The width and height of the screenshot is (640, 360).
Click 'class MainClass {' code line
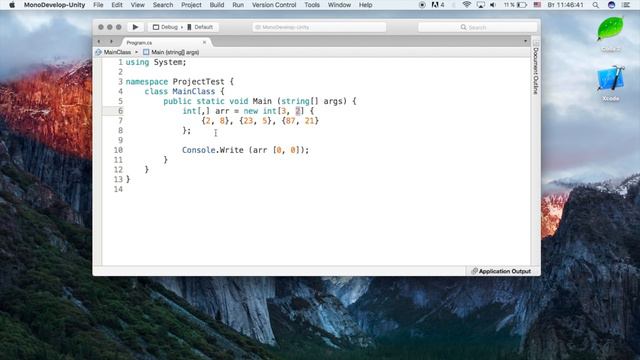pyautogui.click(x=184, y=91)
